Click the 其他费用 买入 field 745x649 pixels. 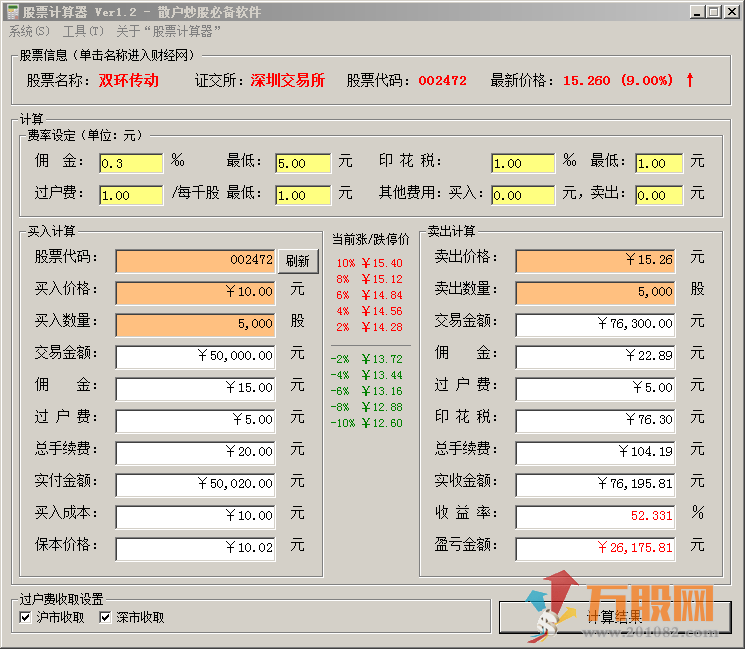click(x=523, y=195)
